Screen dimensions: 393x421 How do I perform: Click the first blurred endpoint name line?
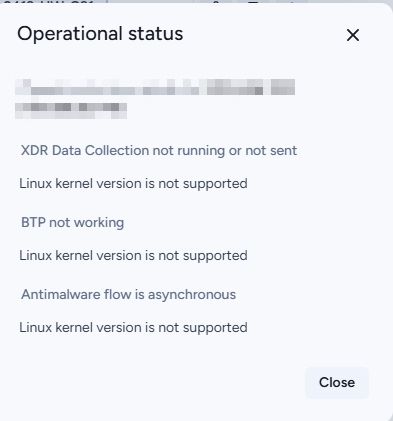pos(155,87)
